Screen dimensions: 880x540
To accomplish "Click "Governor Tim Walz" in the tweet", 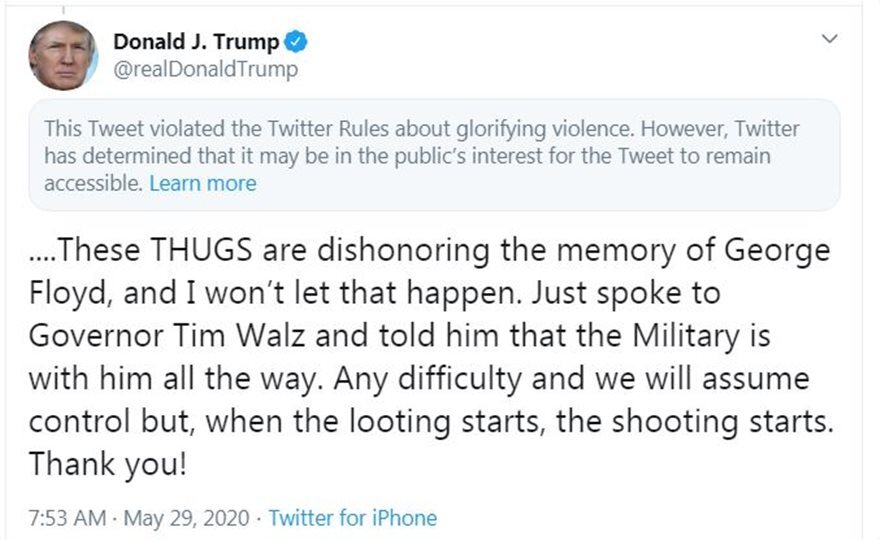I will pyautogui.click(x=165, y=336).
